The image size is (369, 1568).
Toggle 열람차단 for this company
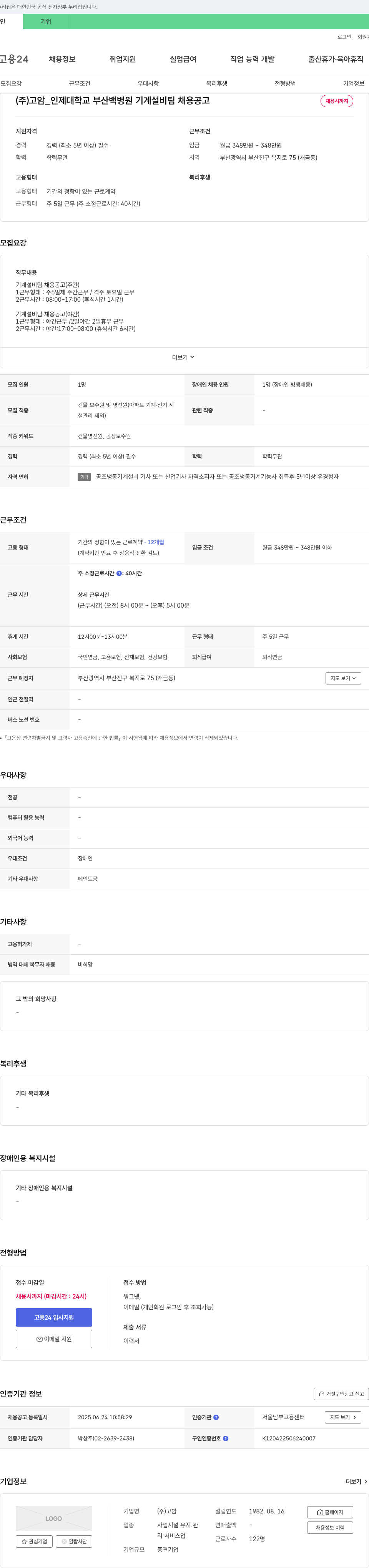[74, 1541]
